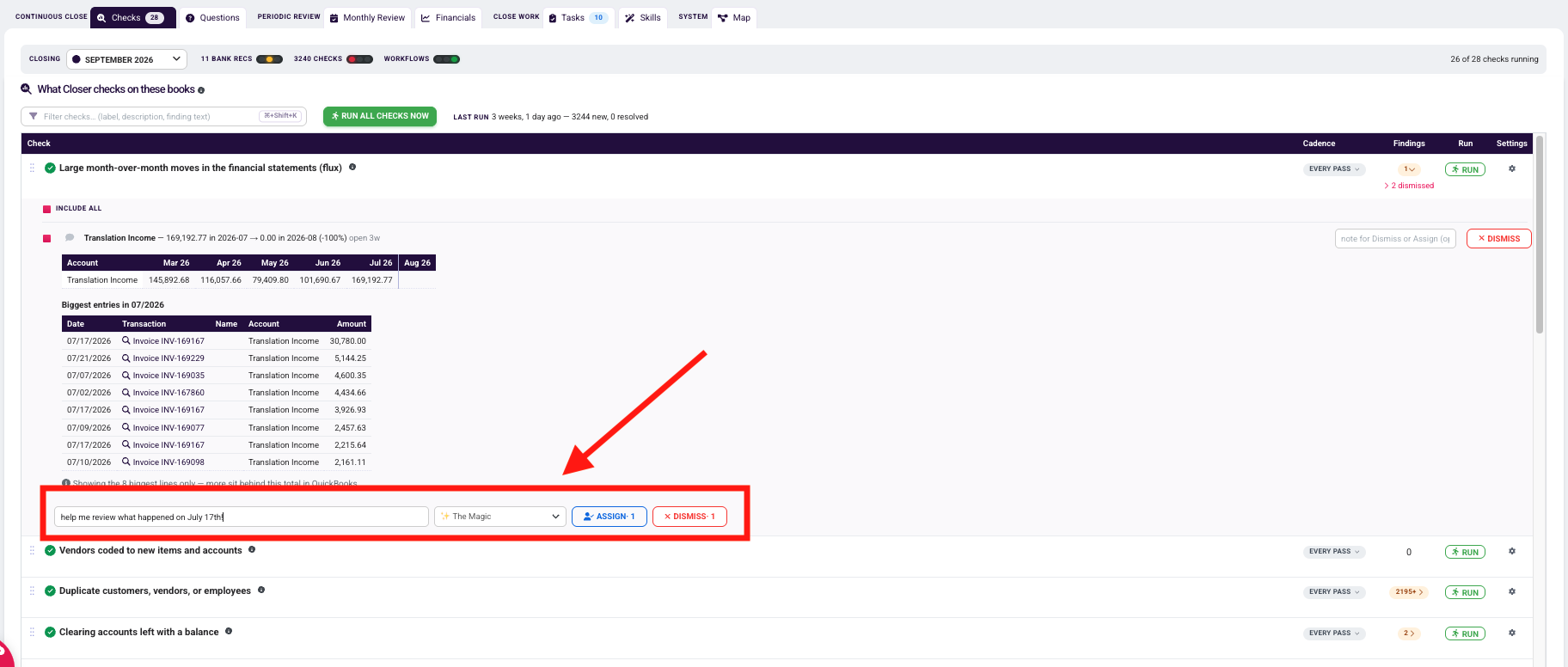Open Every Pass cadence for Duplicate customers

click(x=1334, y=591)
